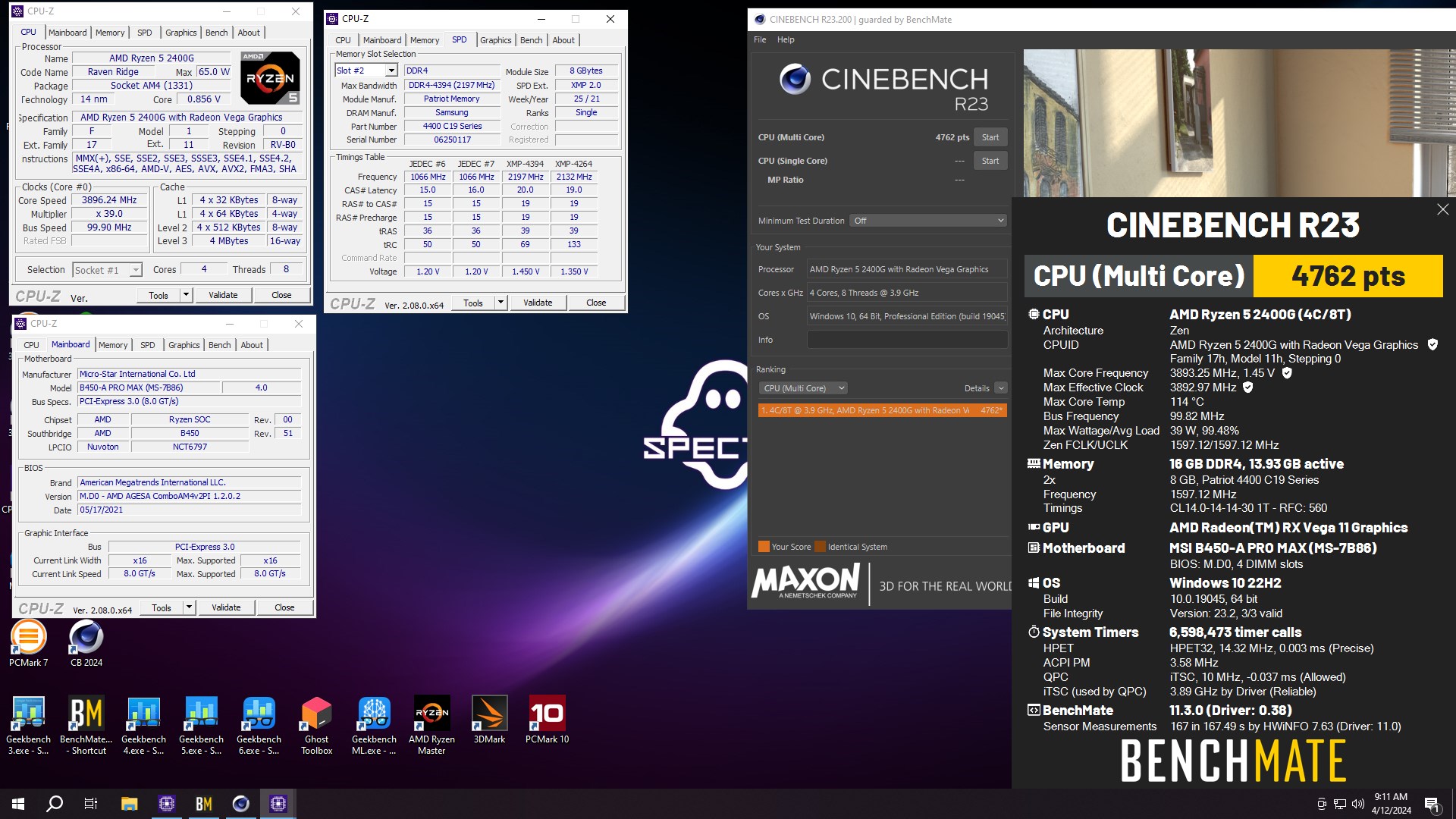
Task: Click Max Core Frequency verified badge
Action: pos(1287,373)
